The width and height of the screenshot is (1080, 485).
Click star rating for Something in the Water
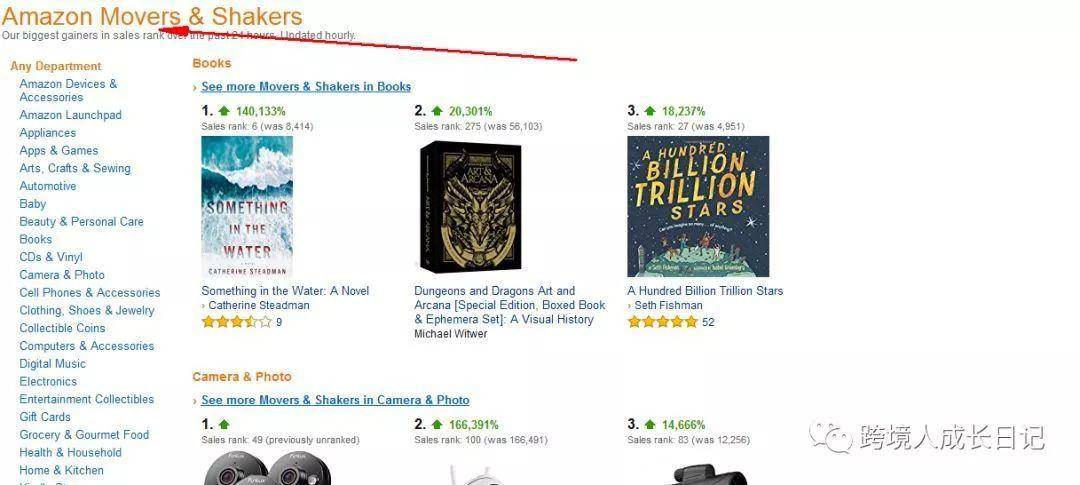(236, 322)
